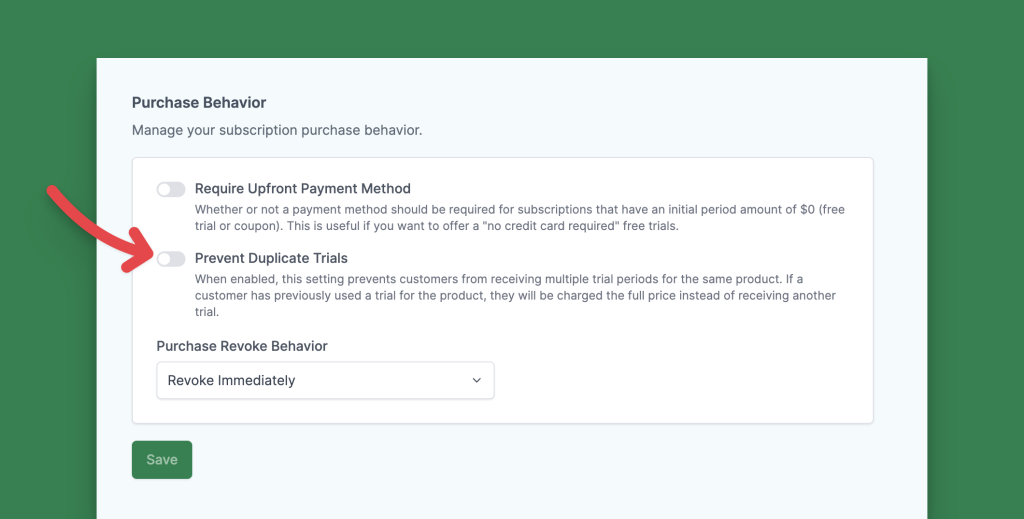Enable the Prevent Duplicate Trials switch
Screen dimensions: 1024x519
pyautogui.click(x=171, y=259)
